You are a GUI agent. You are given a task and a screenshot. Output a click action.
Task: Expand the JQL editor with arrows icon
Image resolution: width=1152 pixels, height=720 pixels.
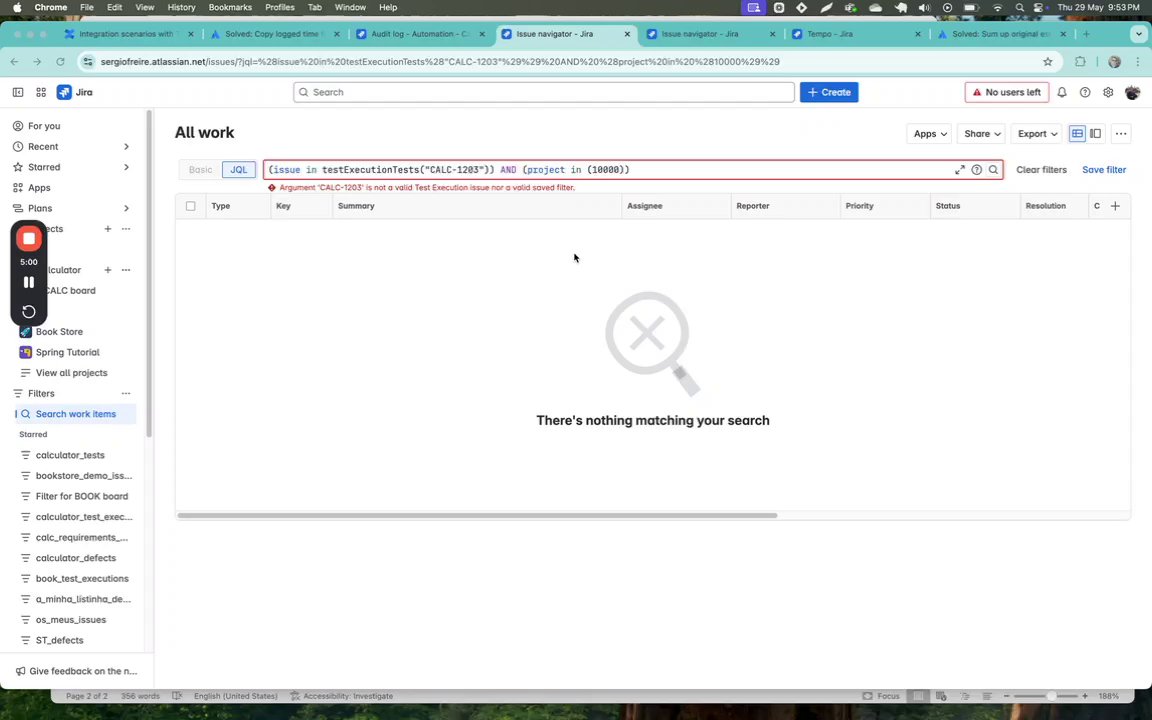click(960, 170)
